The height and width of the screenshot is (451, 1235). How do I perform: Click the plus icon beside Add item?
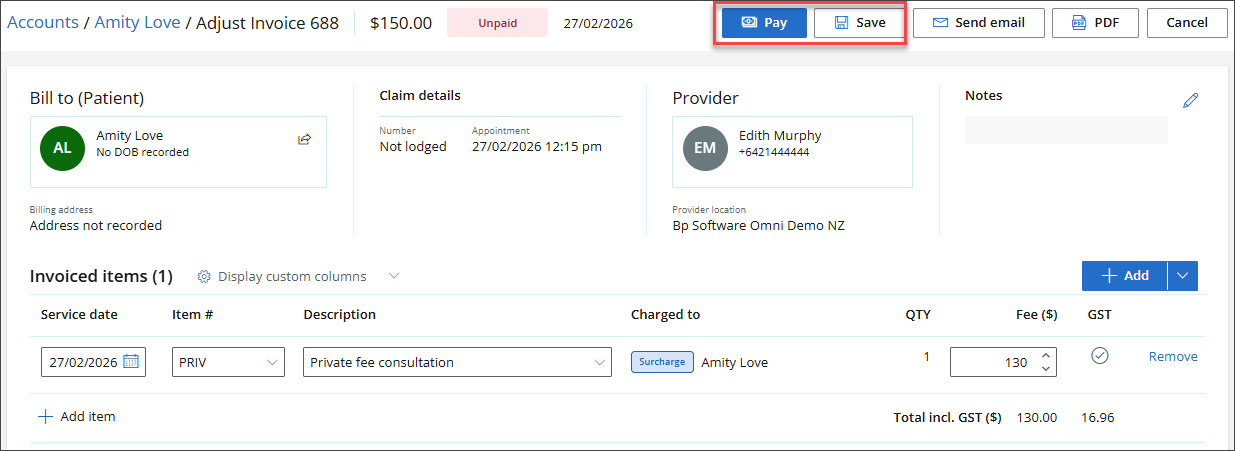tap(45, 417)
